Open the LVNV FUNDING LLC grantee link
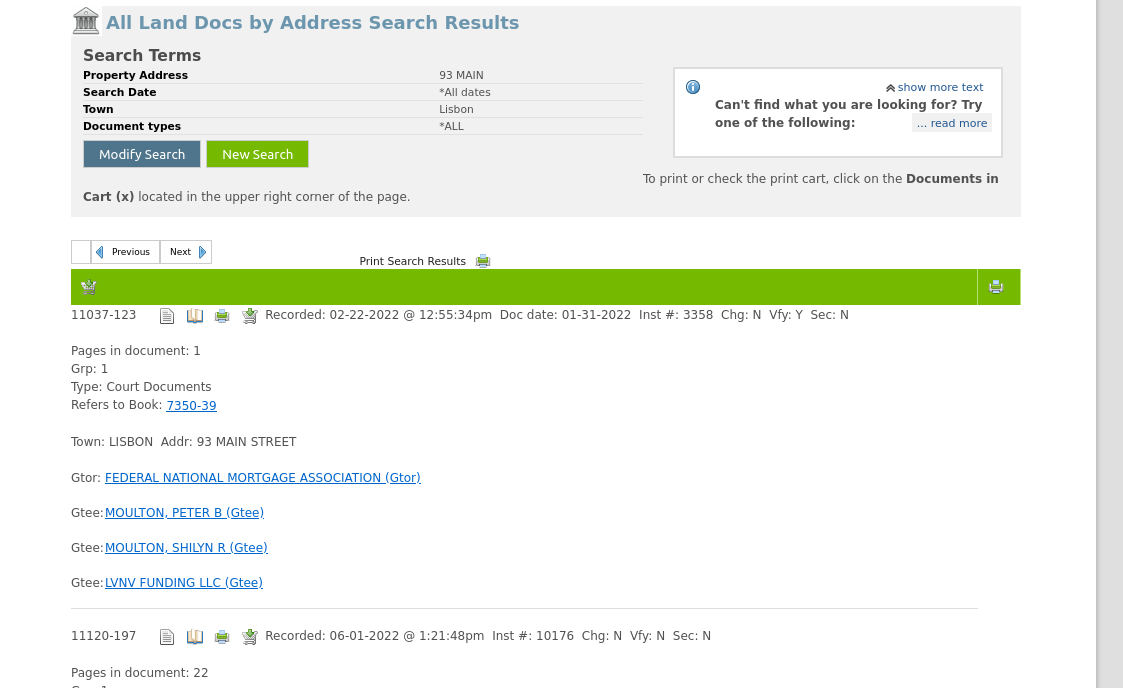 [183, 583]
